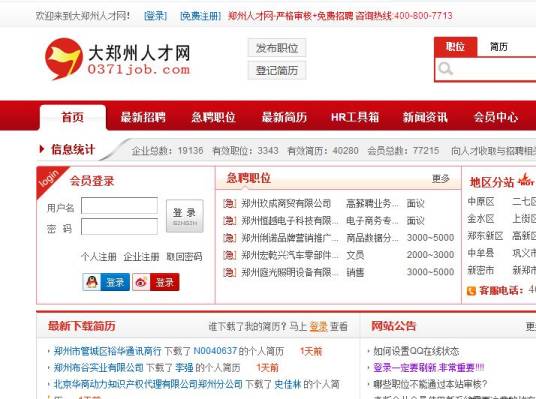Click the orange 登录 link in 最新下载简历
This screenshot has width=536, height=399.
319,327
